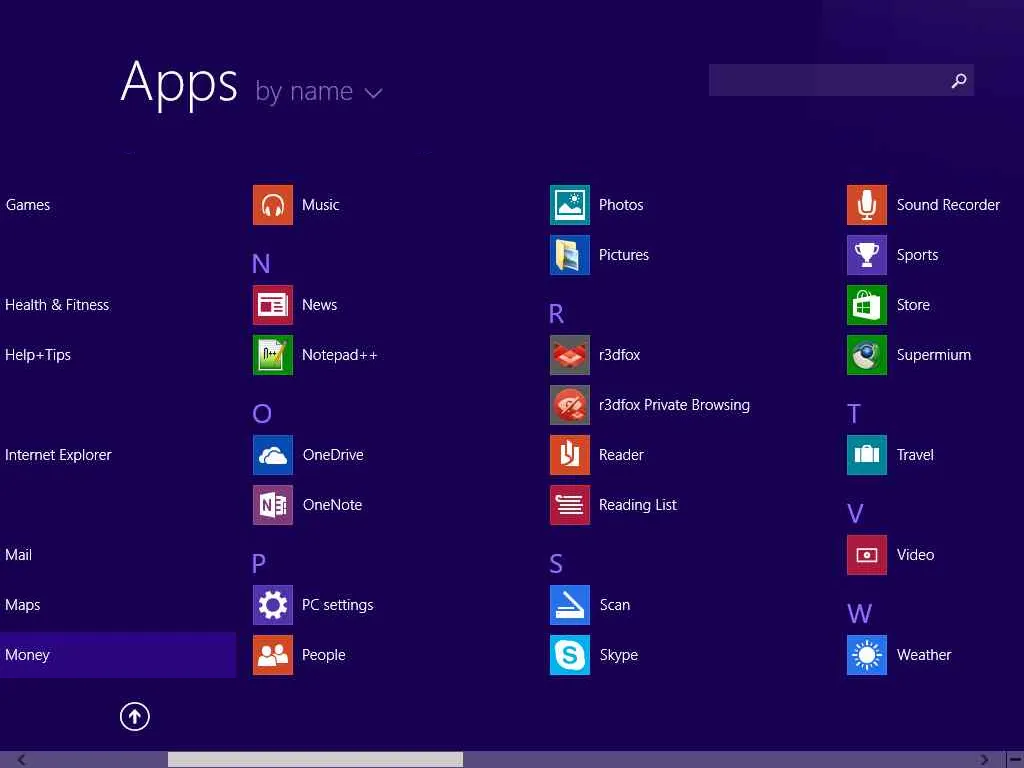Click the horizontal scrollbar thumb
Viewport: 1024px width, 768px height.
pos(315,760)
